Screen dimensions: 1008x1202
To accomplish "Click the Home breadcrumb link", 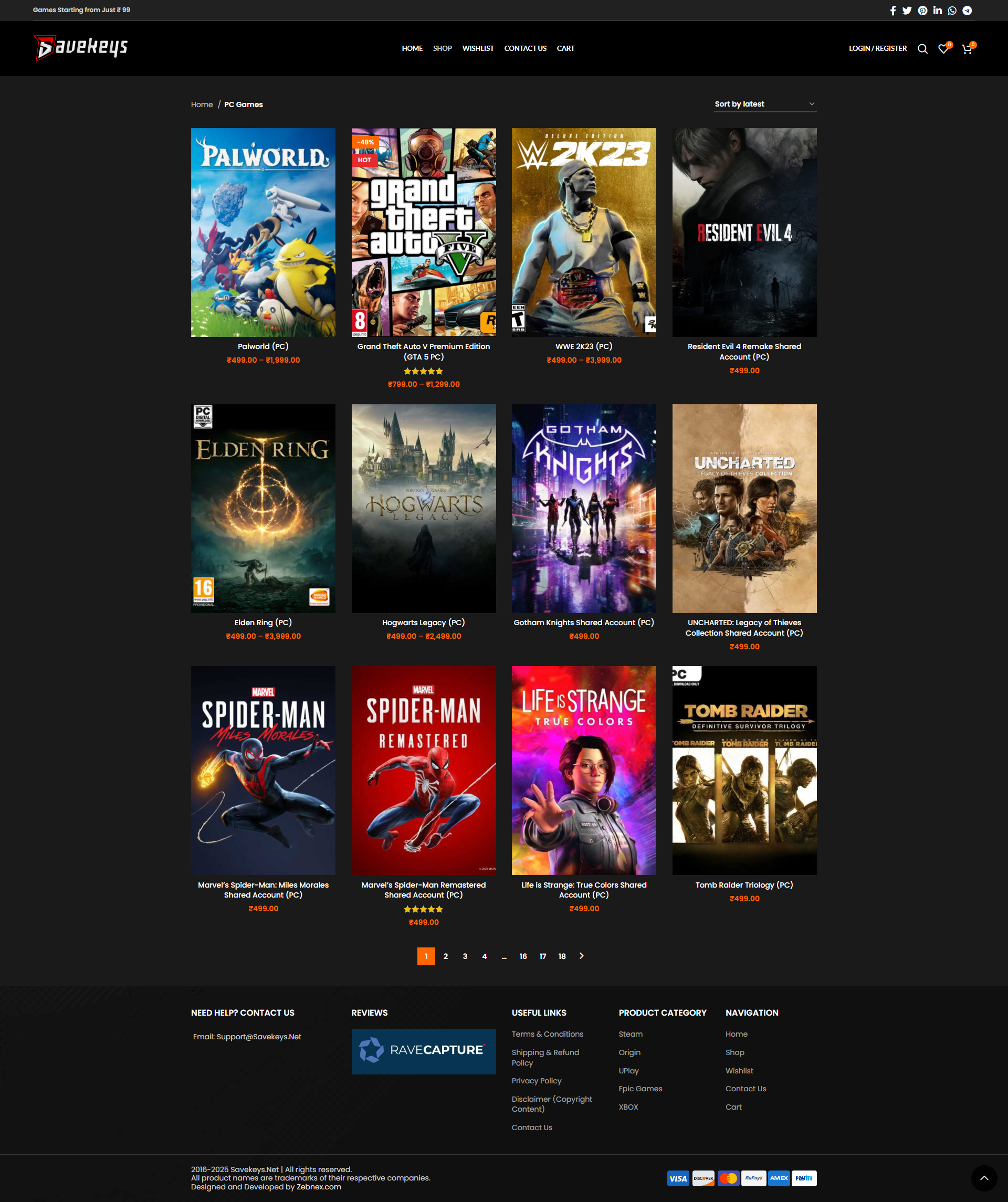I will [x=202, y=105].
